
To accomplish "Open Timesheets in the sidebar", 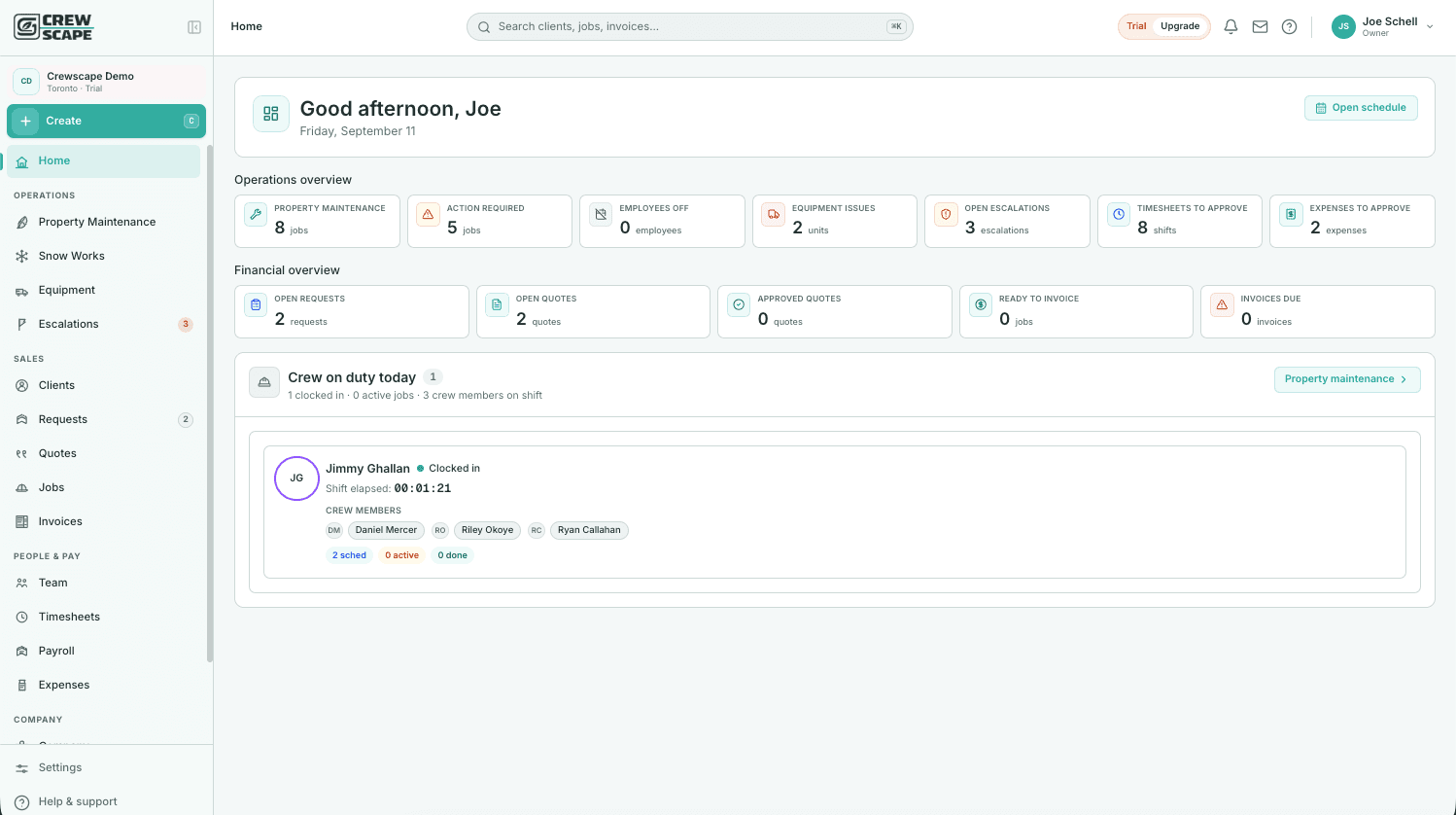I will click(103, 617).
